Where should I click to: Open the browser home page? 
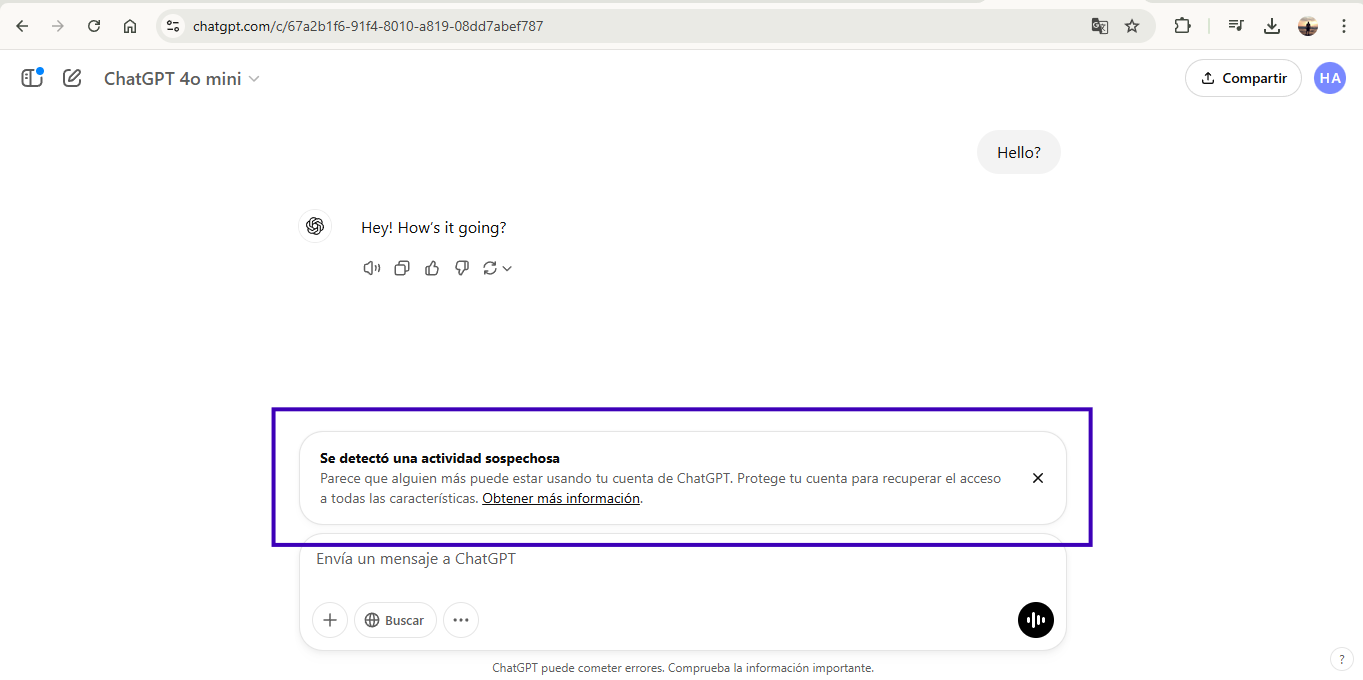[130, 26]
